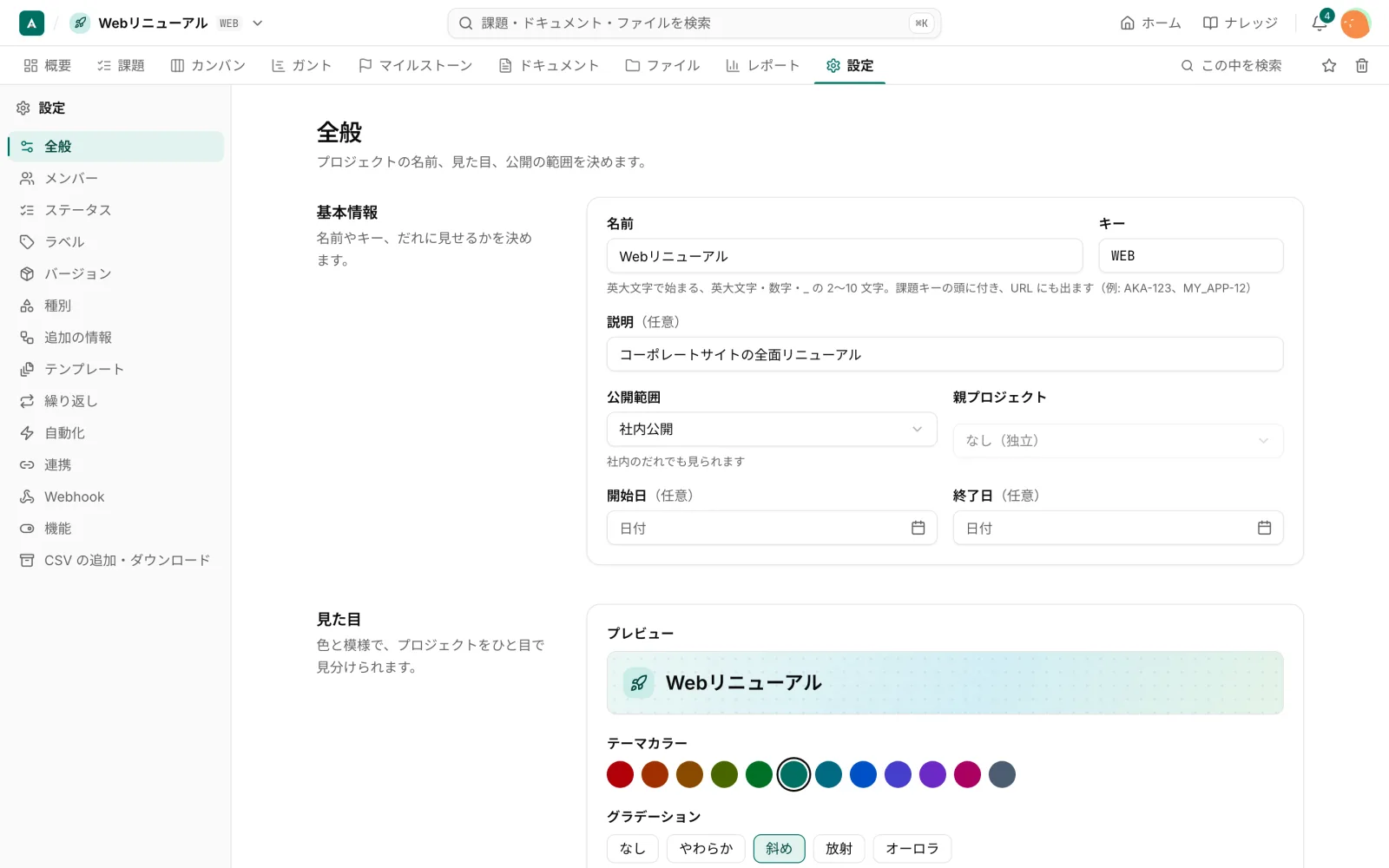
Task: Switch to the カンバン tab
Action: (208, 65)
